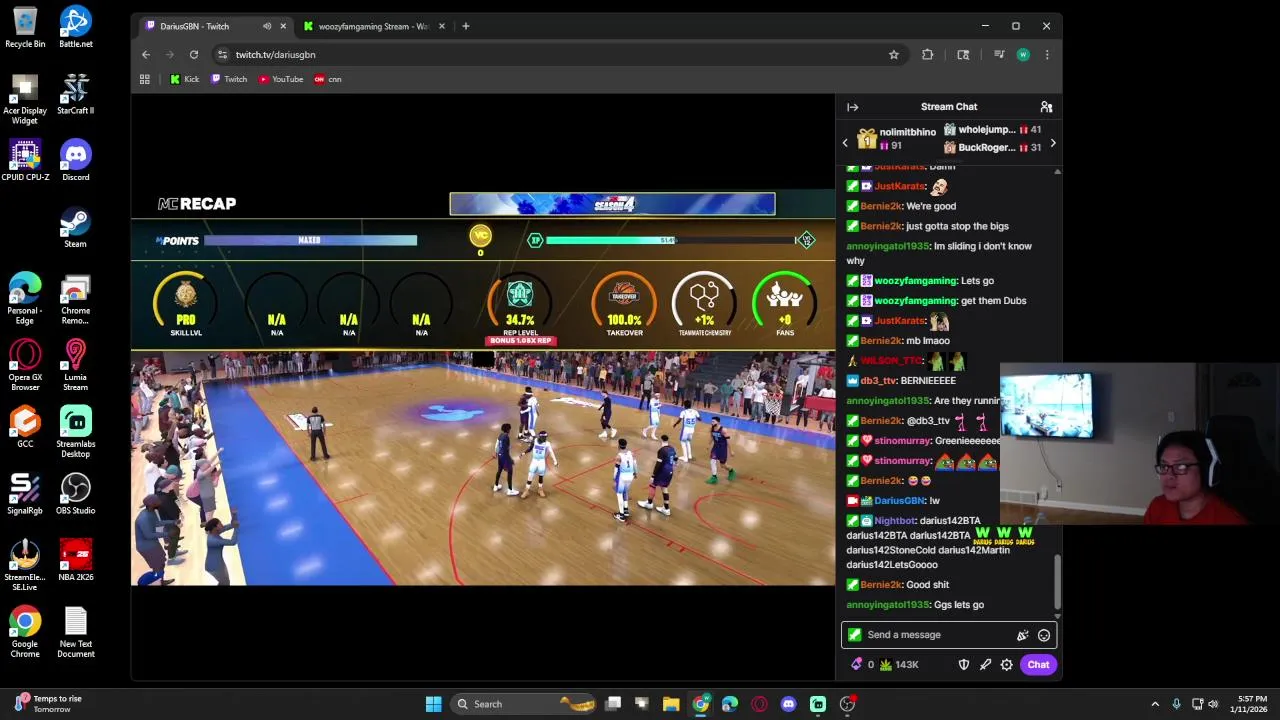
Task: Reload the Twitch page
Action: tap(194, 55)
